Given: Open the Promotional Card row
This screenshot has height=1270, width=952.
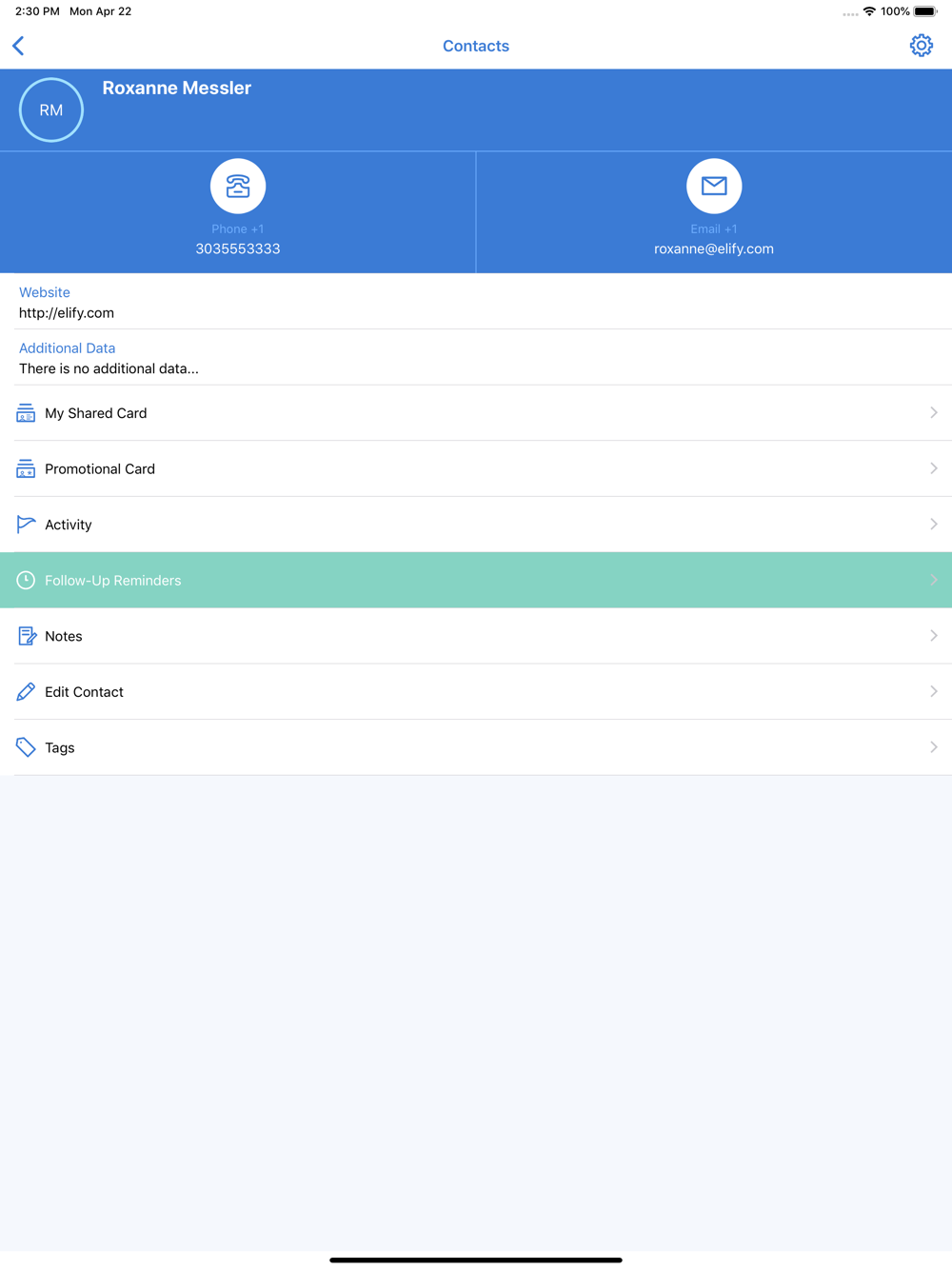Looking at the screenshot, I should pyautogui.click(x=476, y=468).
